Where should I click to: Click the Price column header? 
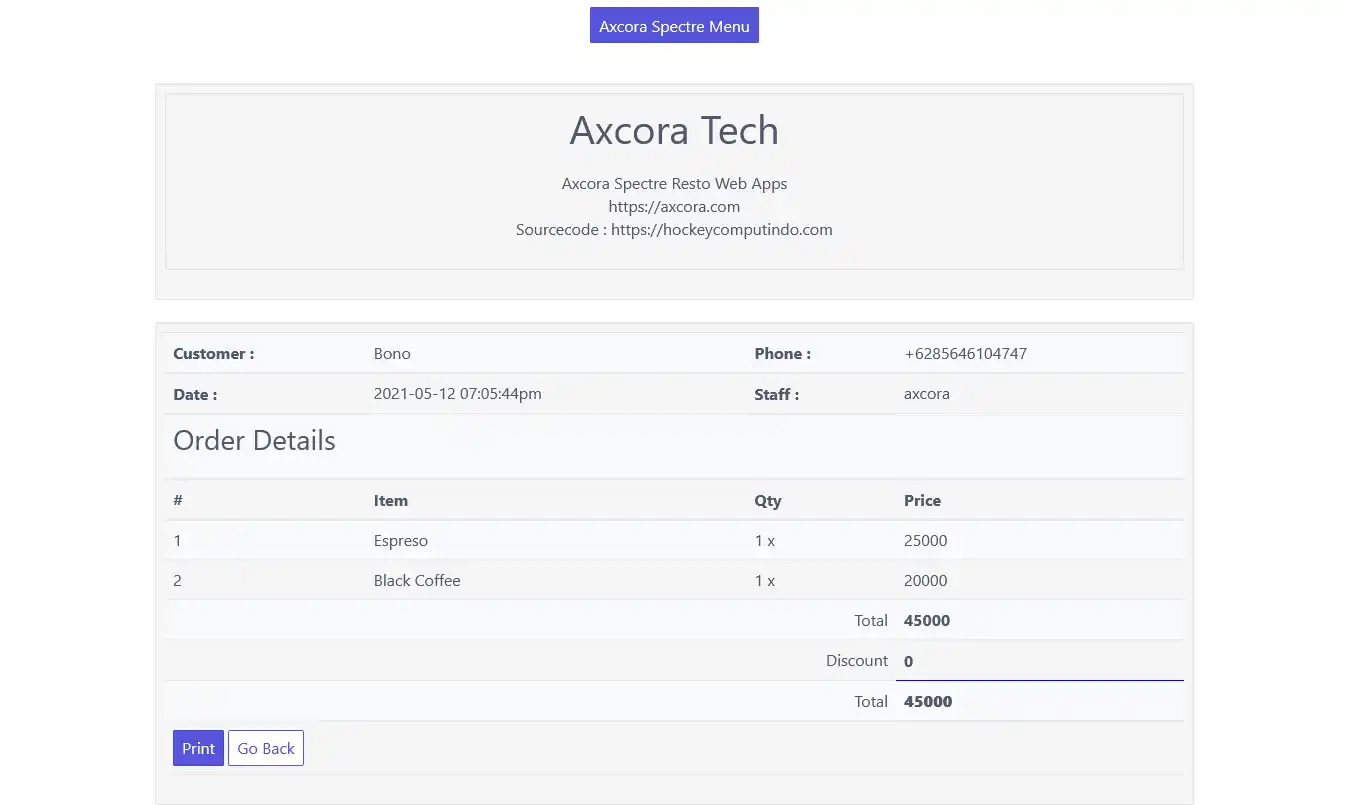(x=922, y=501)
